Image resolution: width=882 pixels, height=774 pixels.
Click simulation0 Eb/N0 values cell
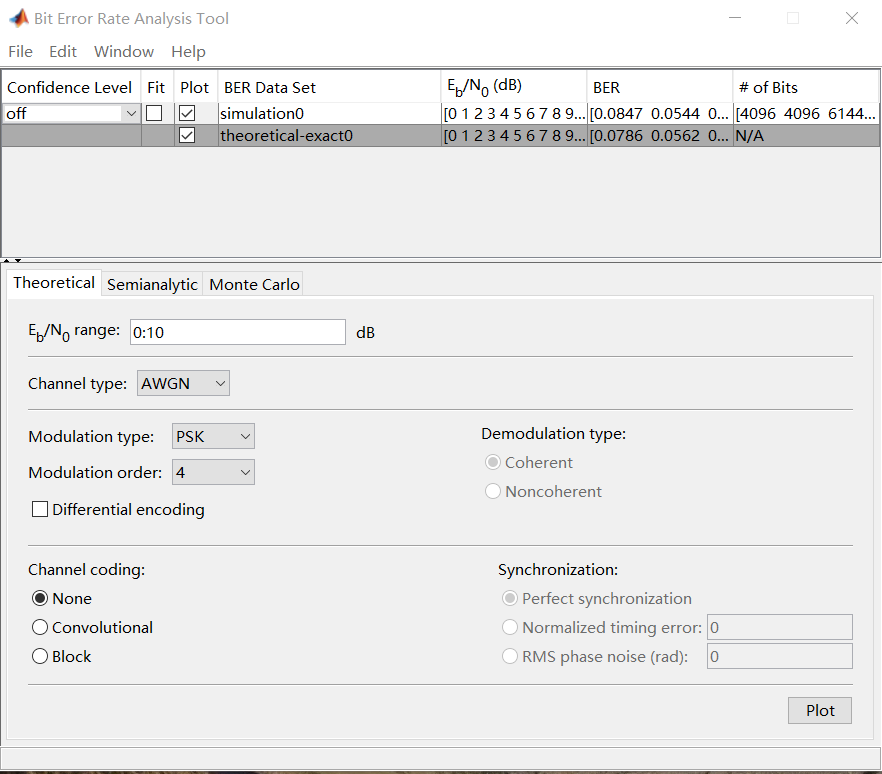514,114
